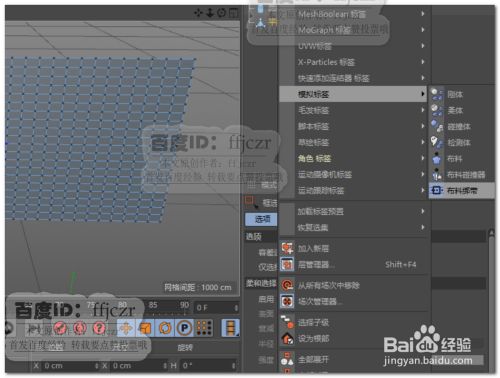The width and height of the screenshot is (500, 378).
Task: Toggle rotation keyframe recording (orange ring)
Action: pyautogui.click(x=165, y=328)
